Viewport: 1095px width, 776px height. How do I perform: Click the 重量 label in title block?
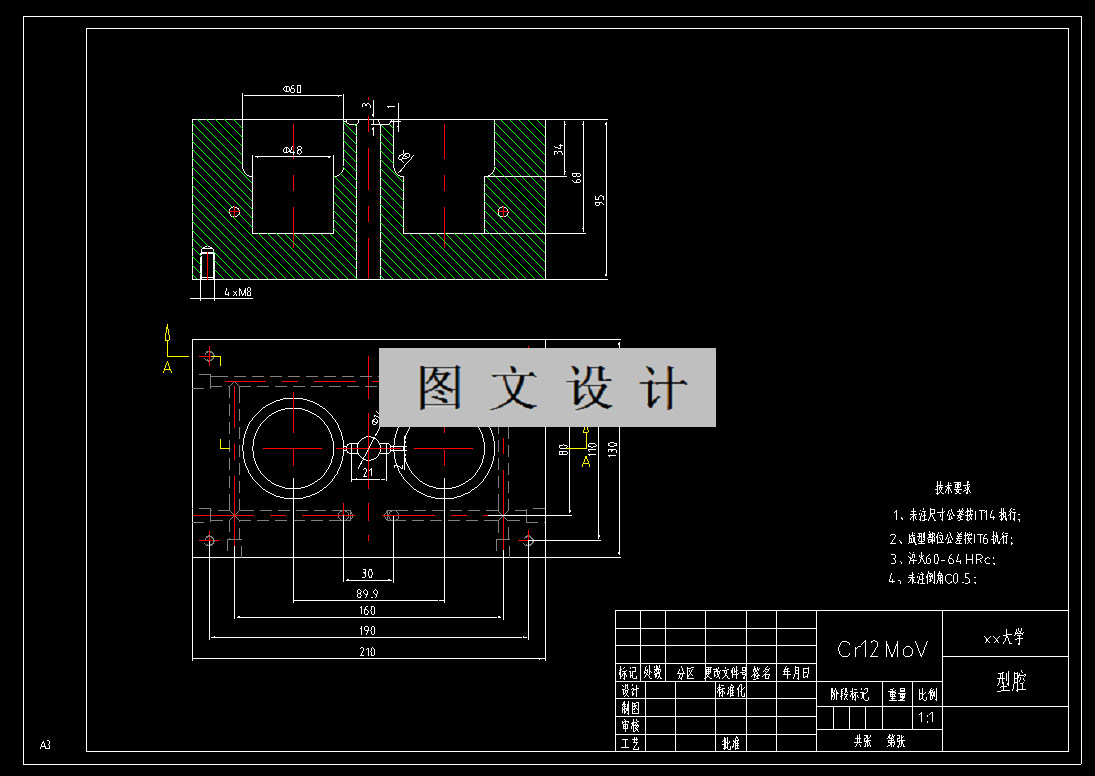click(x=897, y=695)
